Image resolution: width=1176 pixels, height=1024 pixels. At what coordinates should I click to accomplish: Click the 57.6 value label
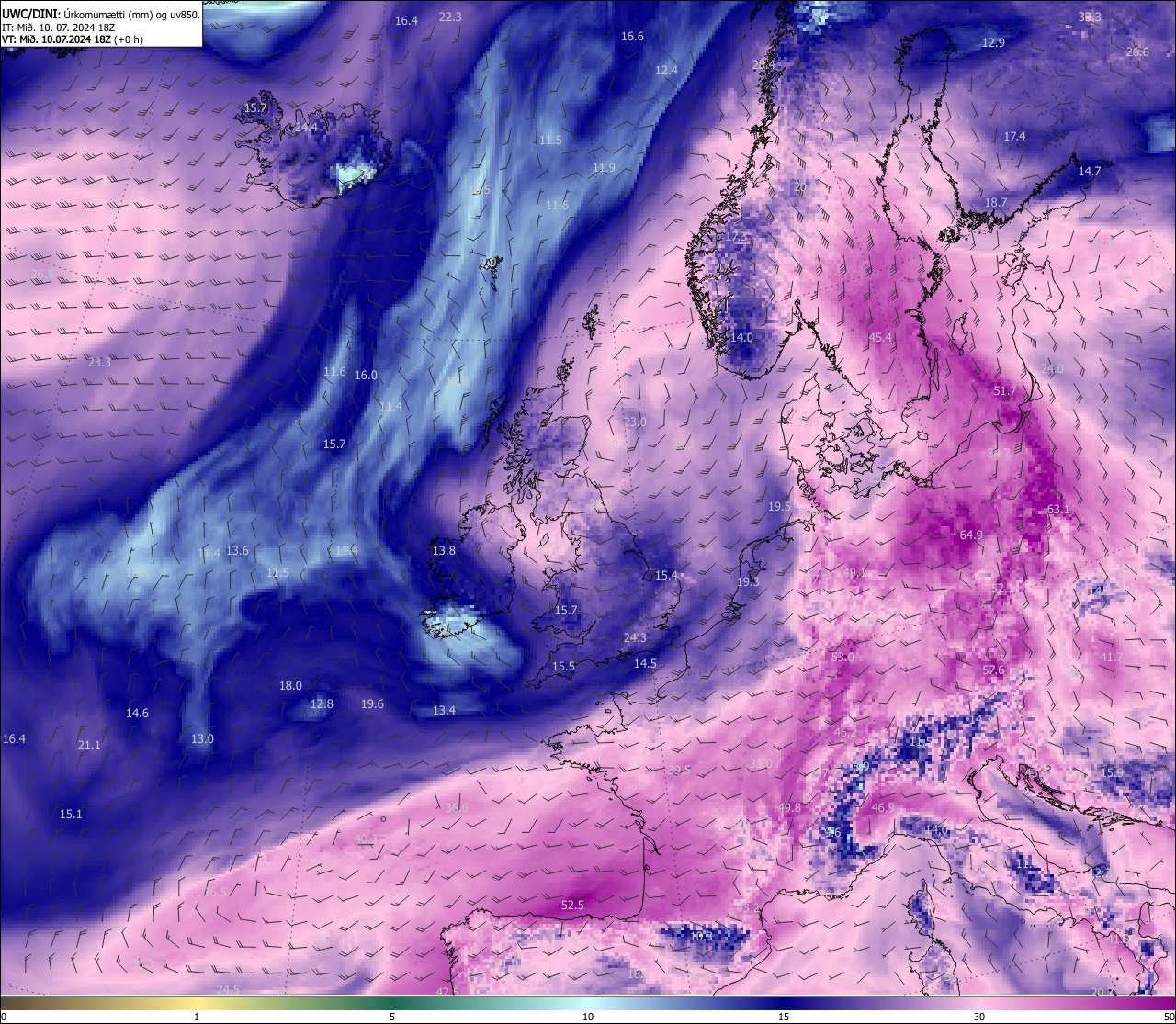[x=993, y=670]
